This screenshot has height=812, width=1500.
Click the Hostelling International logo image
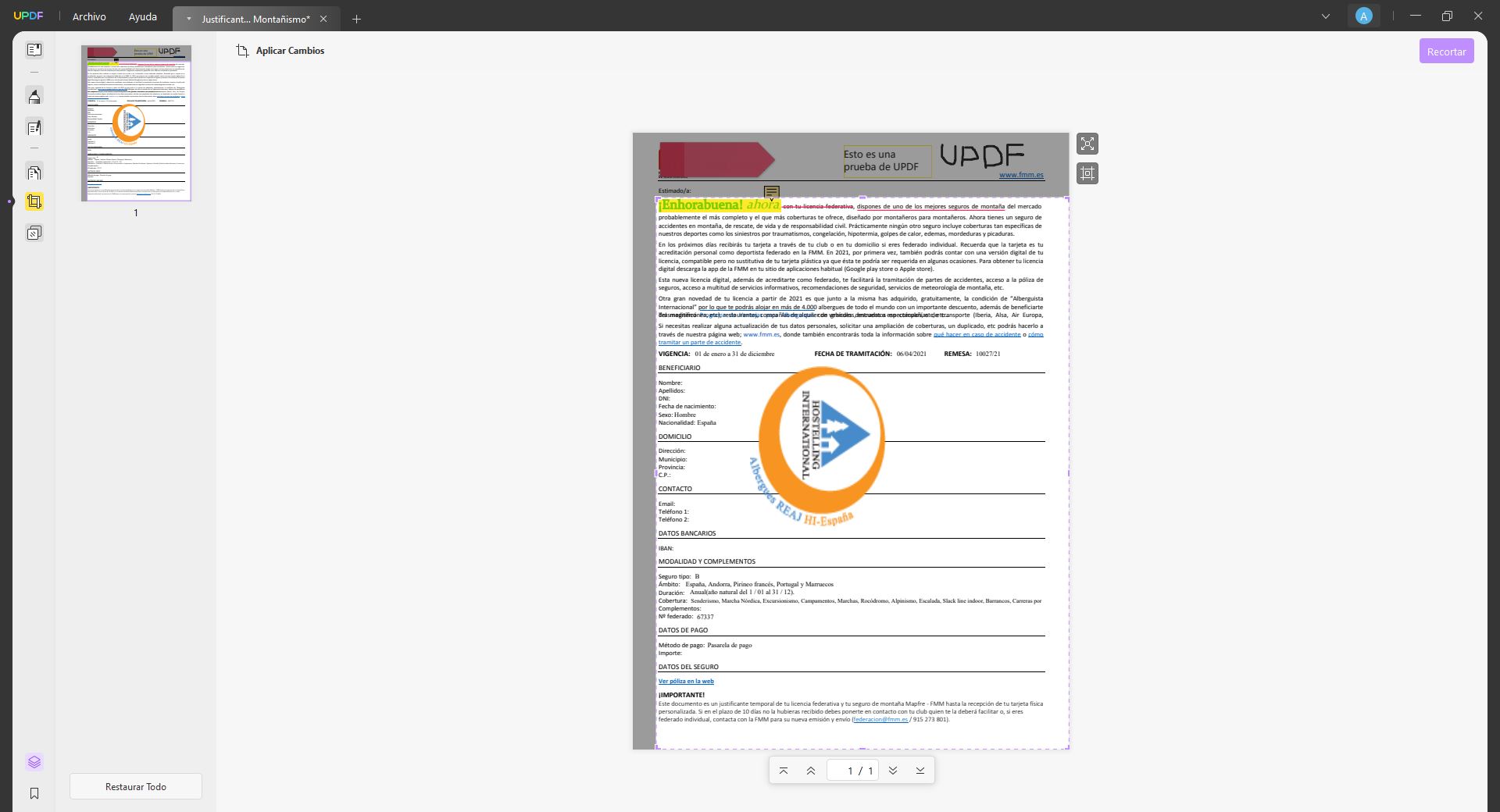tap(818, 446)
